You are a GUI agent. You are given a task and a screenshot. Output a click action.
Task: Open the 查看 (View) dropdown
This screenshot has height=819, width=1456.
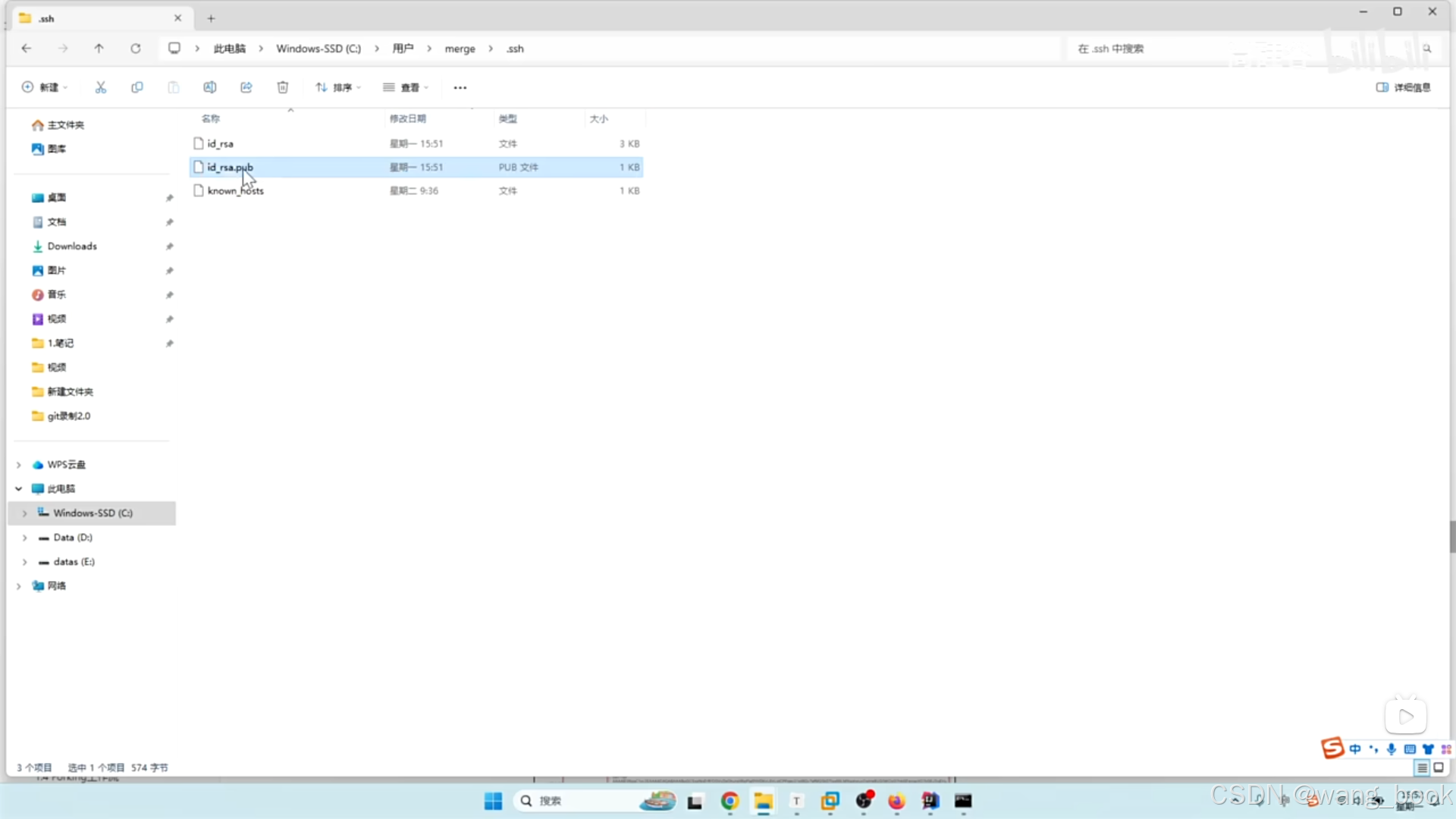(406, 87)
